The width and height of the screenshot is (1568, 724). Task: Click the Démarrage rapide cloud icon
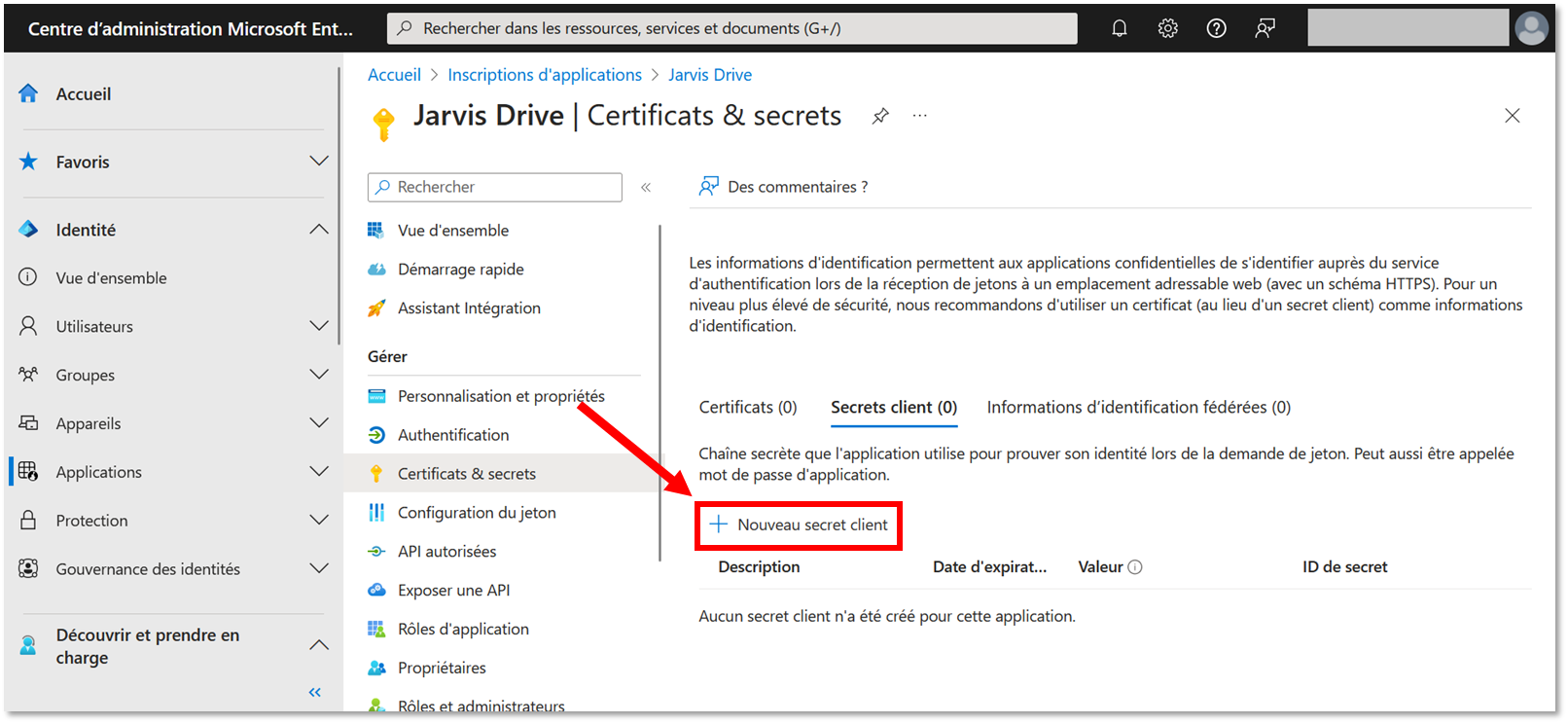click(376, 270)
